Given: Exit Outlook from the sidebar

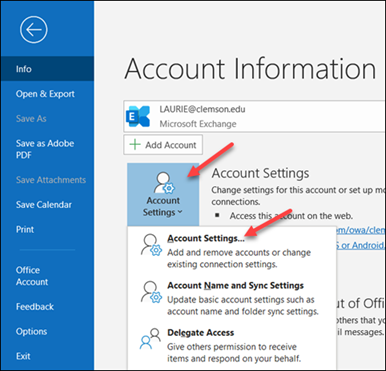Looking at the screenshot, I should 23,356.
